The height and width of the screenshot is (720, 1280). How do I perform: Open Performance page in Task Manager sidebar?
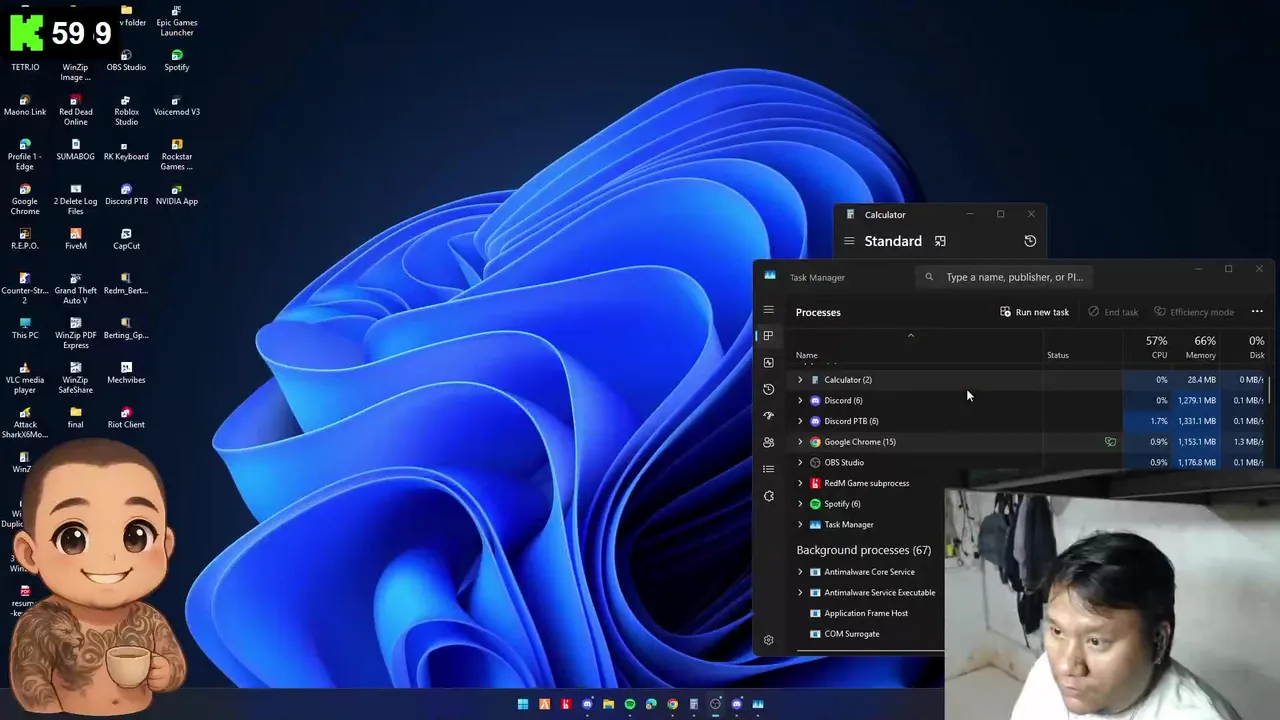coord(768,362)
